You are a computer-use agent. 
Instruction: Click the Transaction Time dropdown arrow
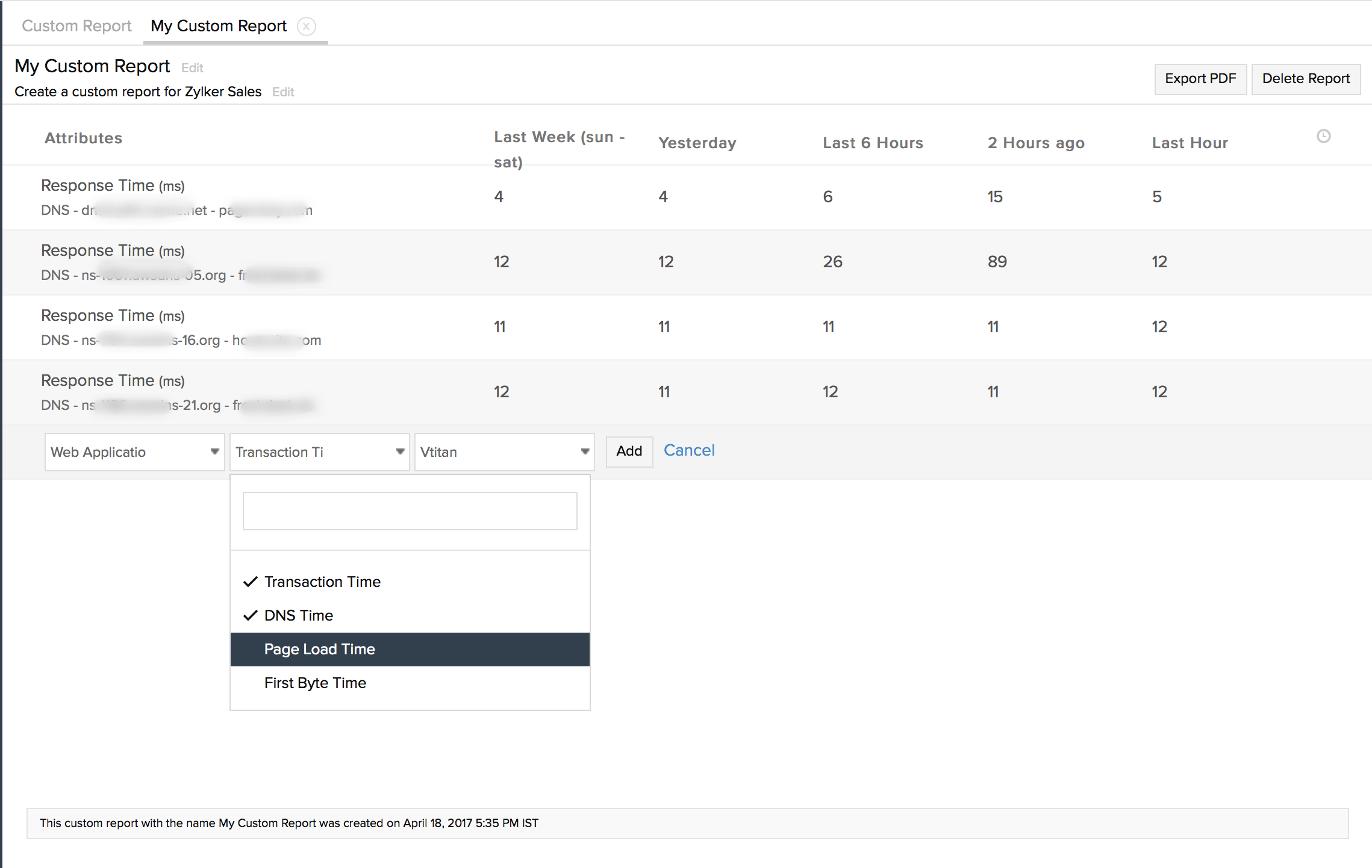[x=400, y=451]
